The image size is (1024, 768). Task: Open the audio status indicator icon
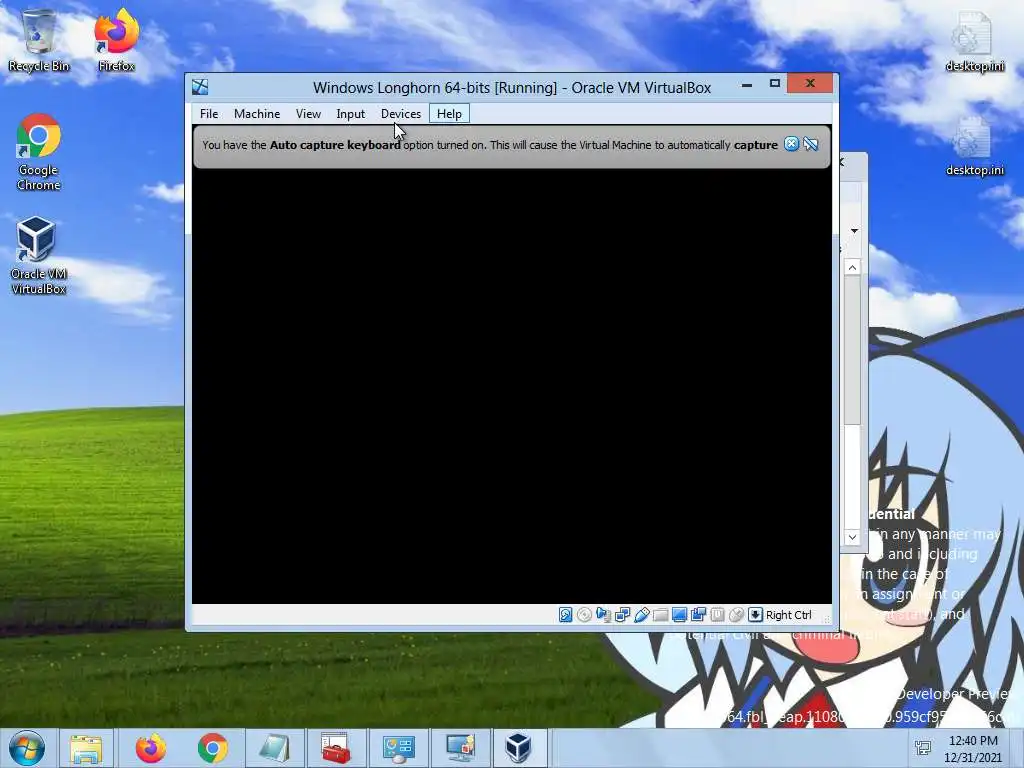point(603,615)
